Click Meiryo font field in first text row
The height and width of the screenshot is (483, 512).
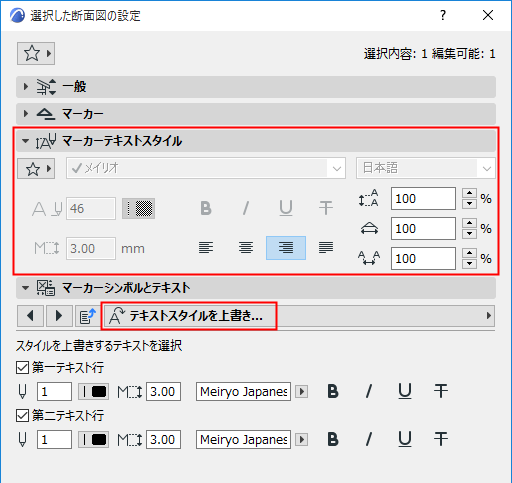(243, 392)
